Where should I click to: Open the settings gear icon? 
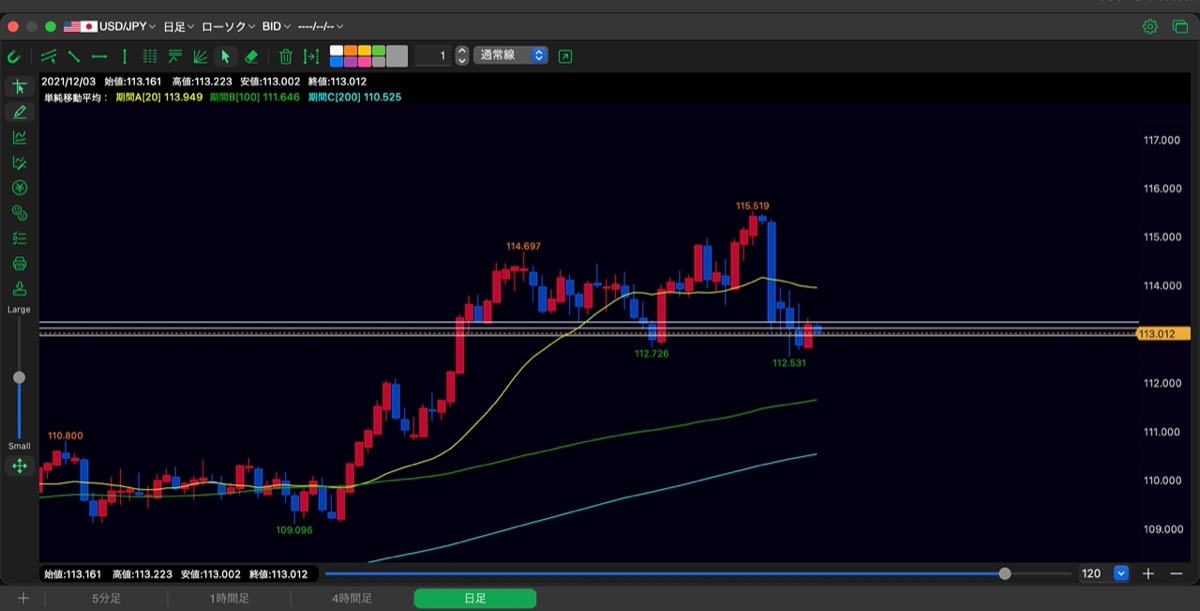pos(1150,26)
